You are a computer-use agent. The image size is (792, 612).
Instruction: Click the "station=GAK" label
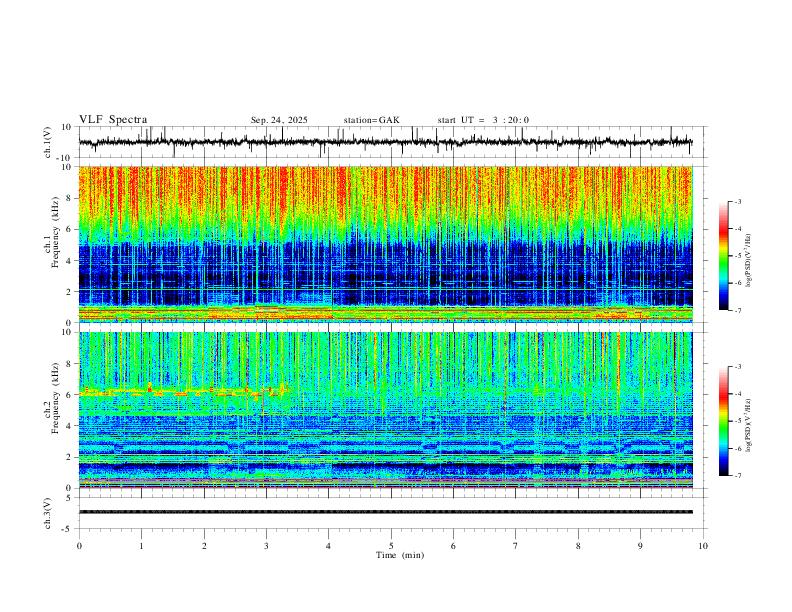point(371,120)
